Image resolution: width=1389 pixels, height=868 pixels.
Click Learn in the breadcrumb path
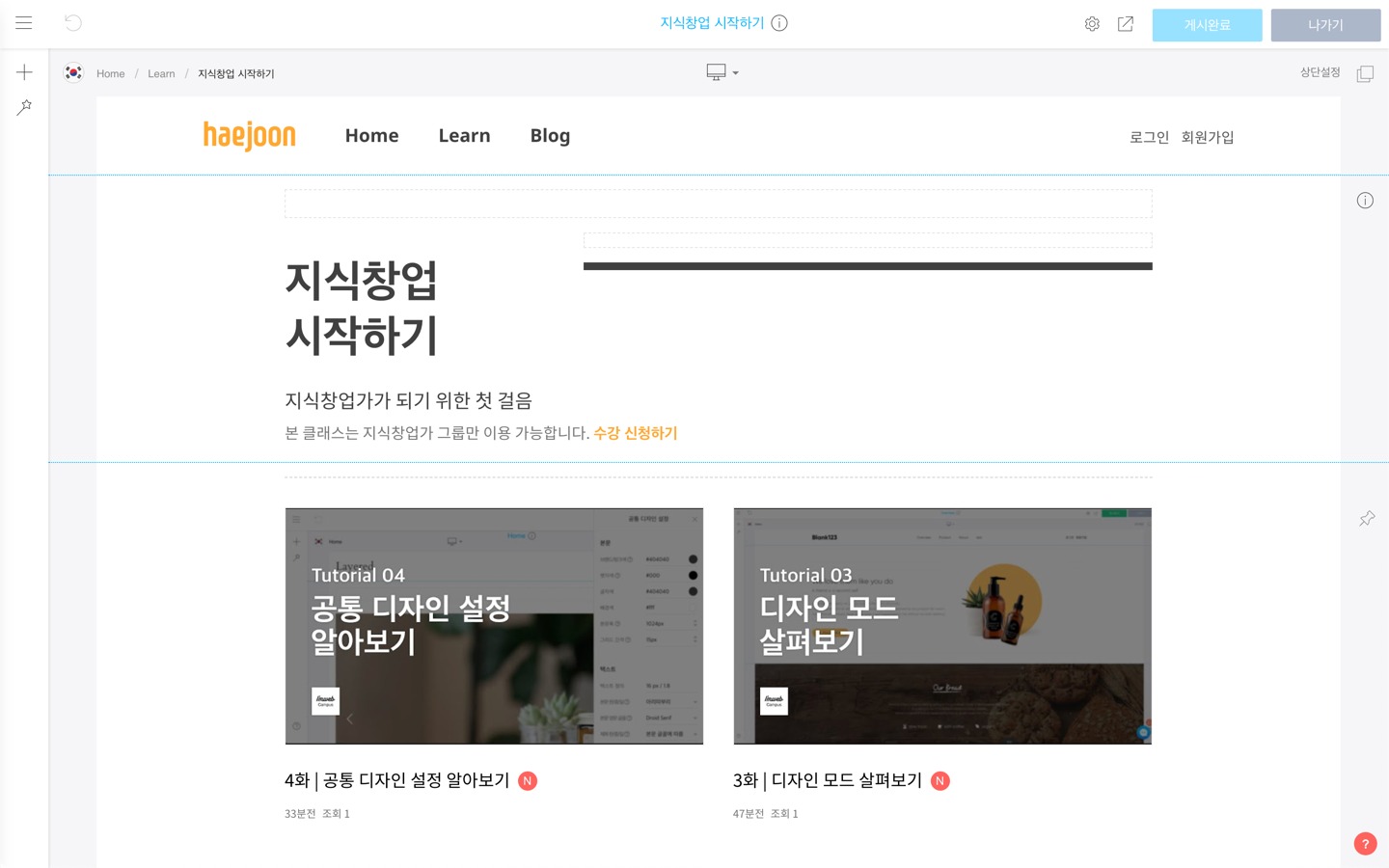161,74
